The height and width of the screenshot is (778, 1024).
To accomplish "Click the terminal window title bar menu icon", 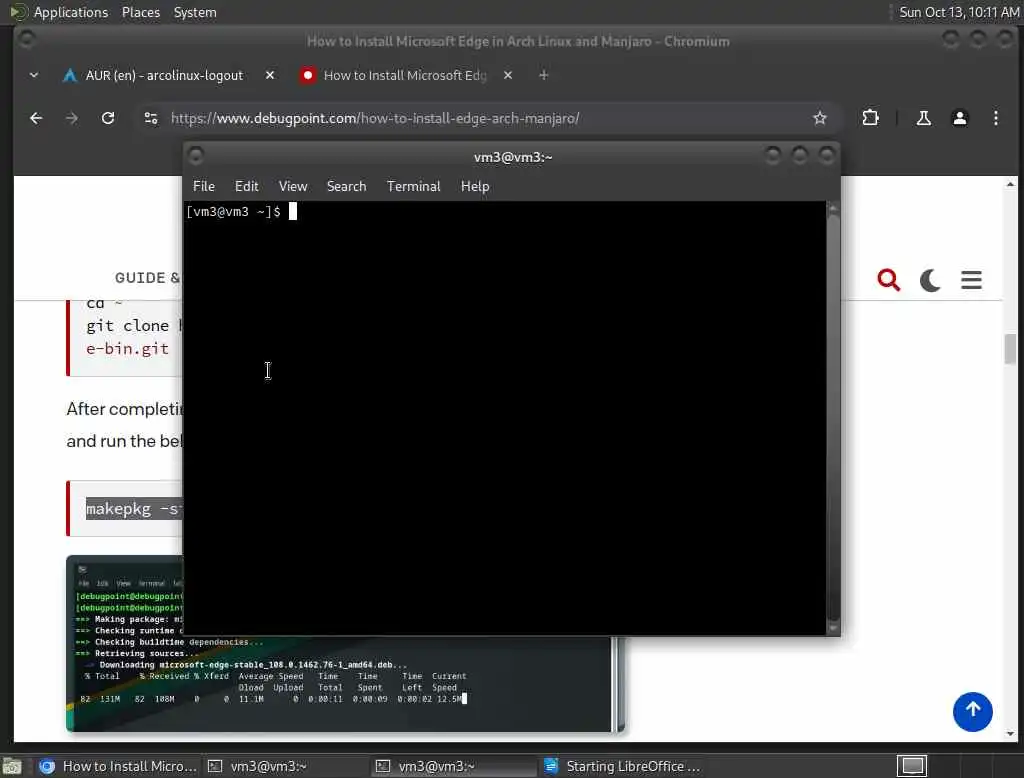I will pyautogui.click(x=195, y=156).
